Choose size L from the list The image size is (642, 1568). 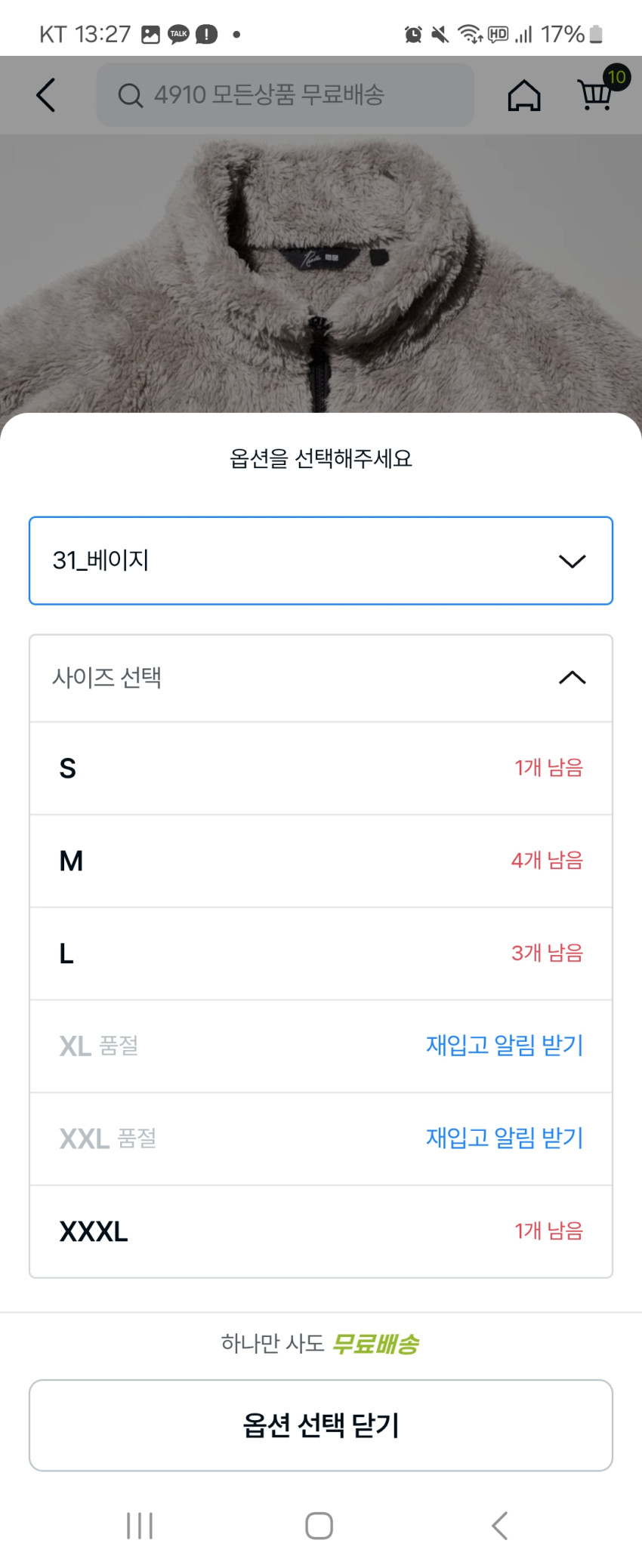tap(320, 953)
